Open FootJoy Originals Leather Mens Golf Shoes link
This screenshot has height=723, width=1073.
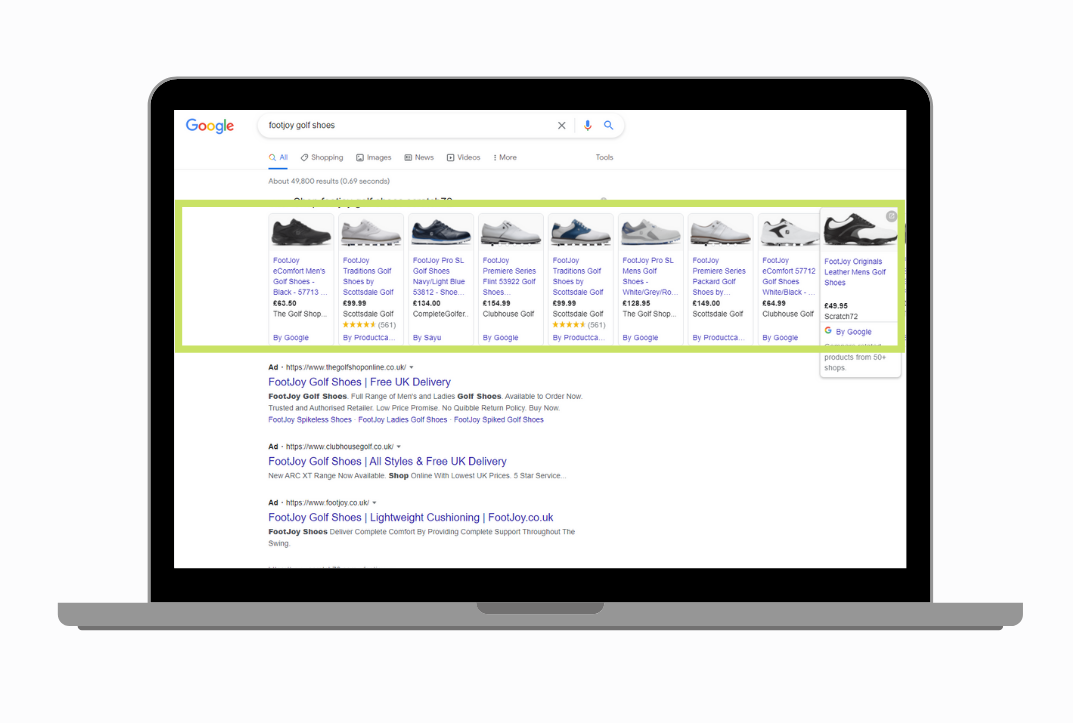coord(855,272)
